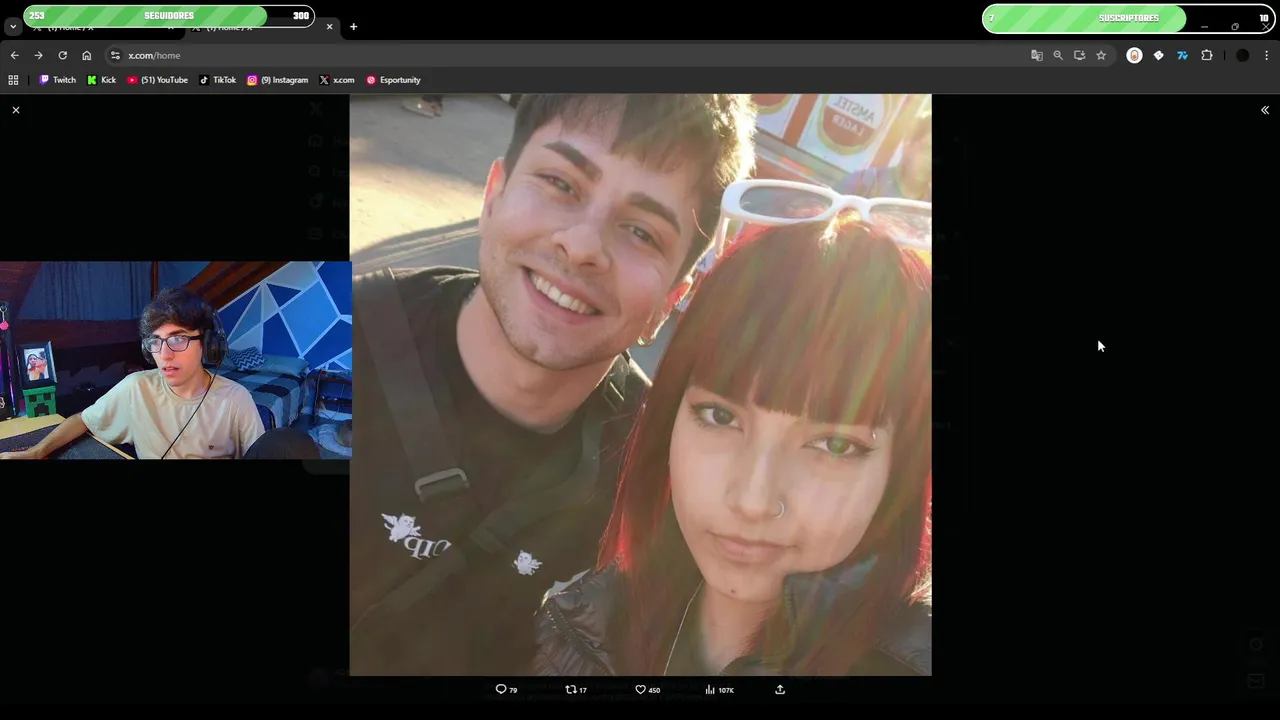Open the zoom level magnifier
The image size is (1280, 720).
1058,55
